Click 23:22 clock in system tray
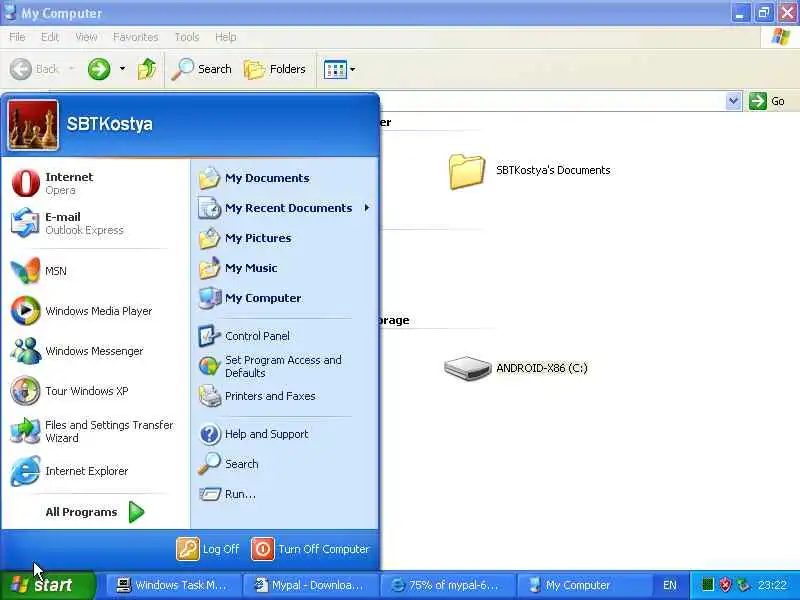 click(772, 585)
